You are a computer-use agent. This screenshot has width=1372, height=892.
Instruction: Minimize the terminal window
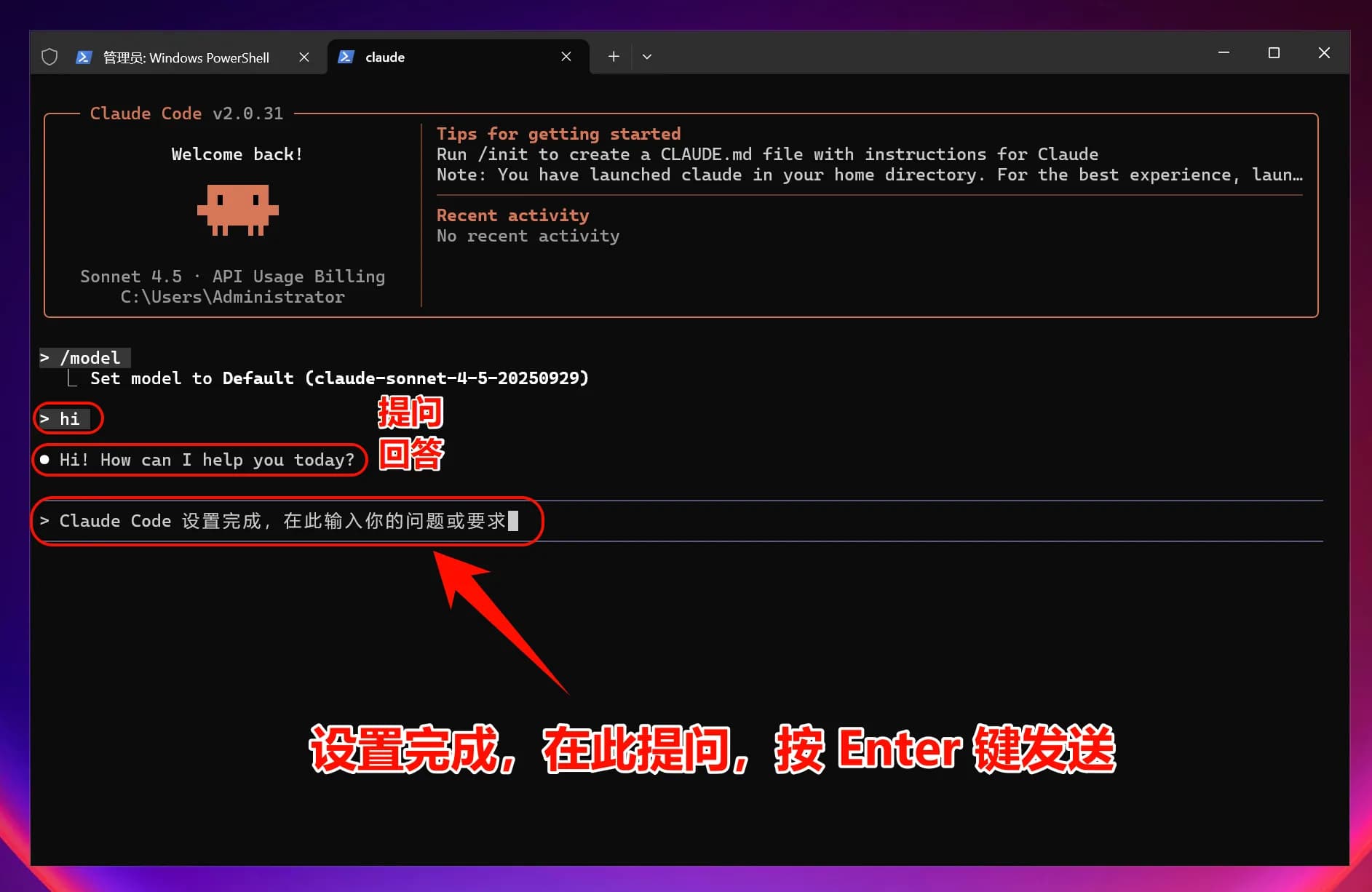pos(1224,53)
